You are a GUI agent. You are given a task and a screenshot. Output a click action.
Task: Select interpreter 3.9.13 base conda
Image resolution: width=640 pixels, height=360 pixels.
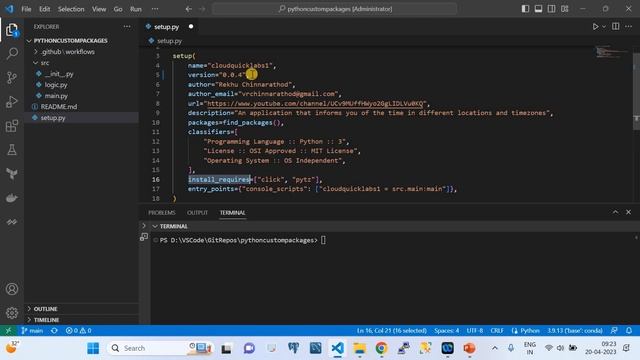(575, 331)
